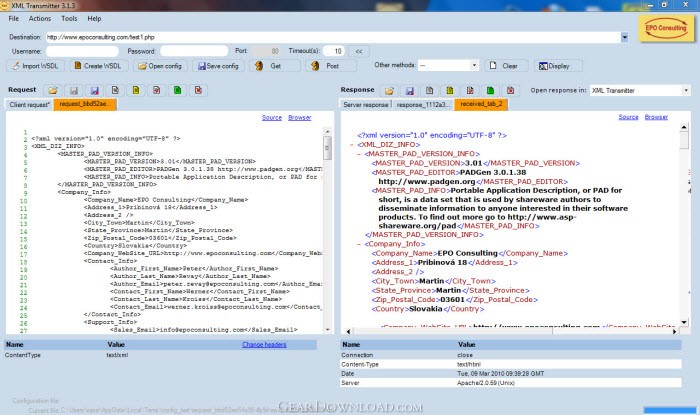Image resolution: width=700 pixels, height=415 pixels.
Task: Switch to the received_tab_2 tab
Action: pos(481,104)
